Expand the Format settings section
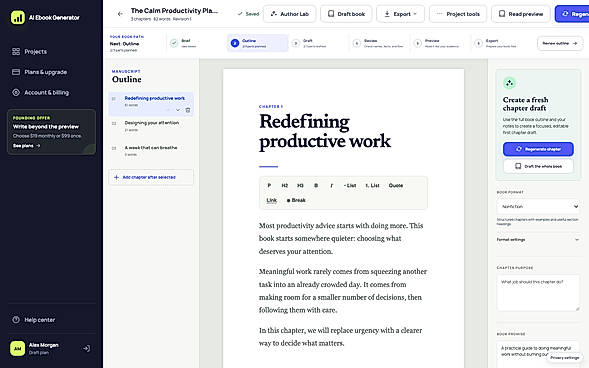The image size is (589, 368). pyautogui.click(x=538, y=240)
